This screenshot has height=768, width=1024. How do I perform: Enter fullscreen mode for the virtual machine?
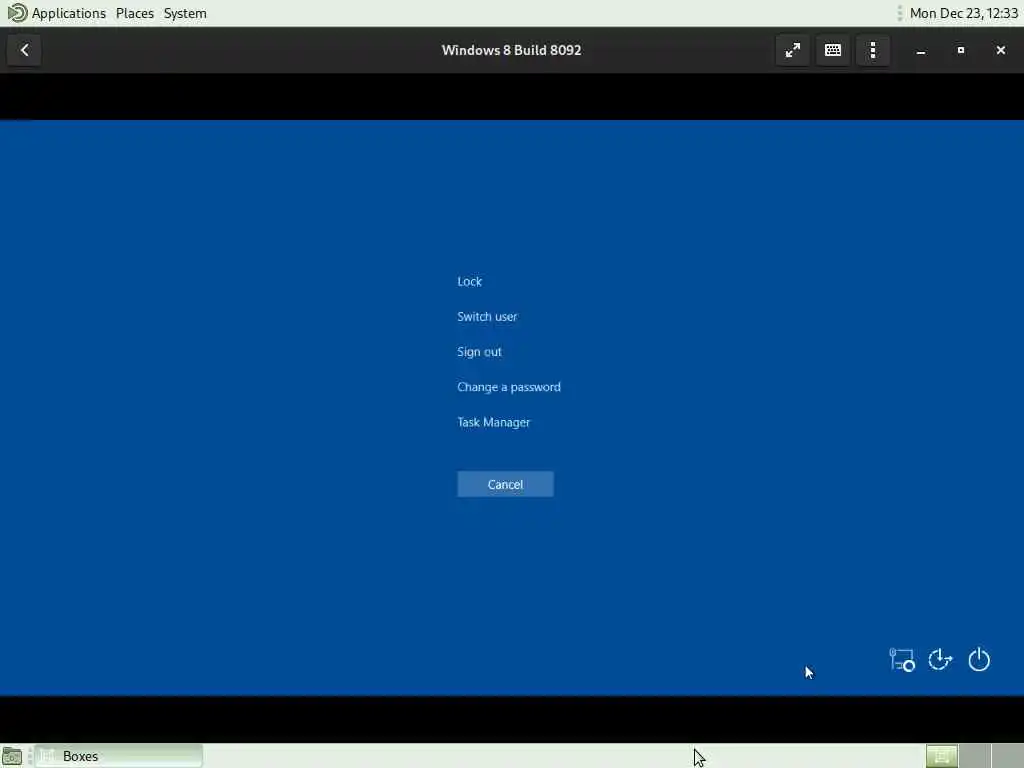click(x=793, y=50)
